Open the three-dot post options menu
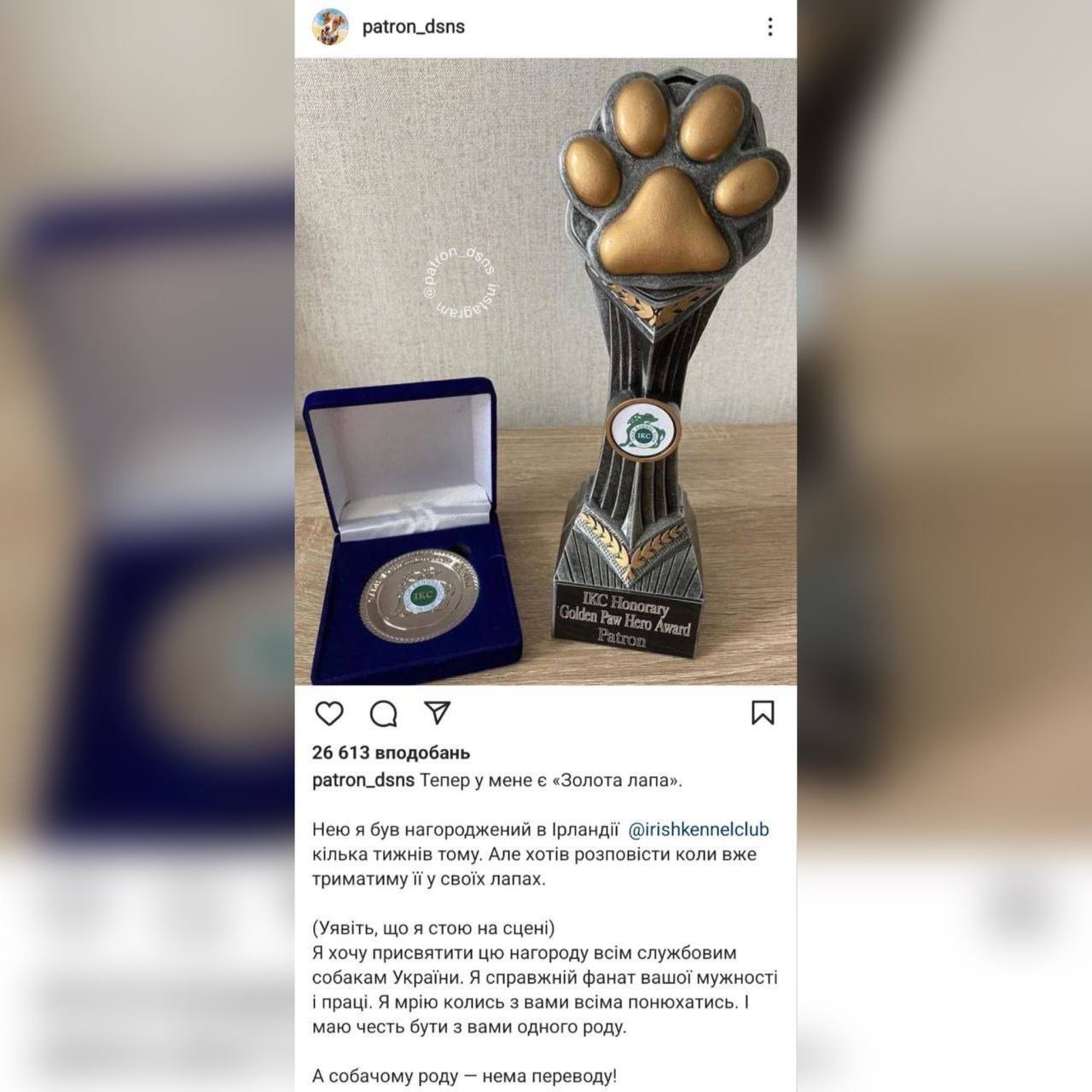 coord(770,26)
